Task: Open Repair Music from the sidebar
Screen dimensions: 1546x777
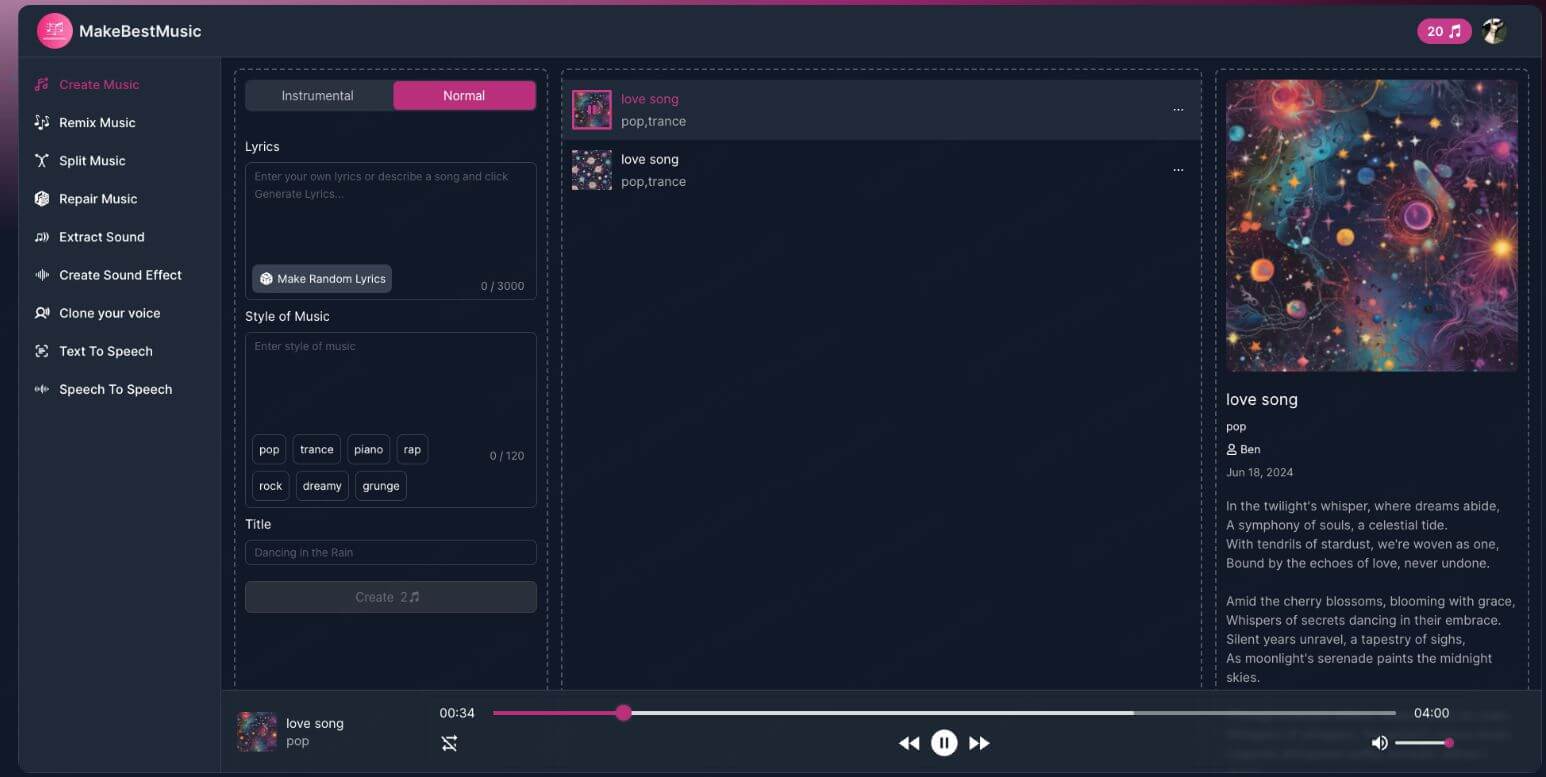Action: (x=98, y=199)
